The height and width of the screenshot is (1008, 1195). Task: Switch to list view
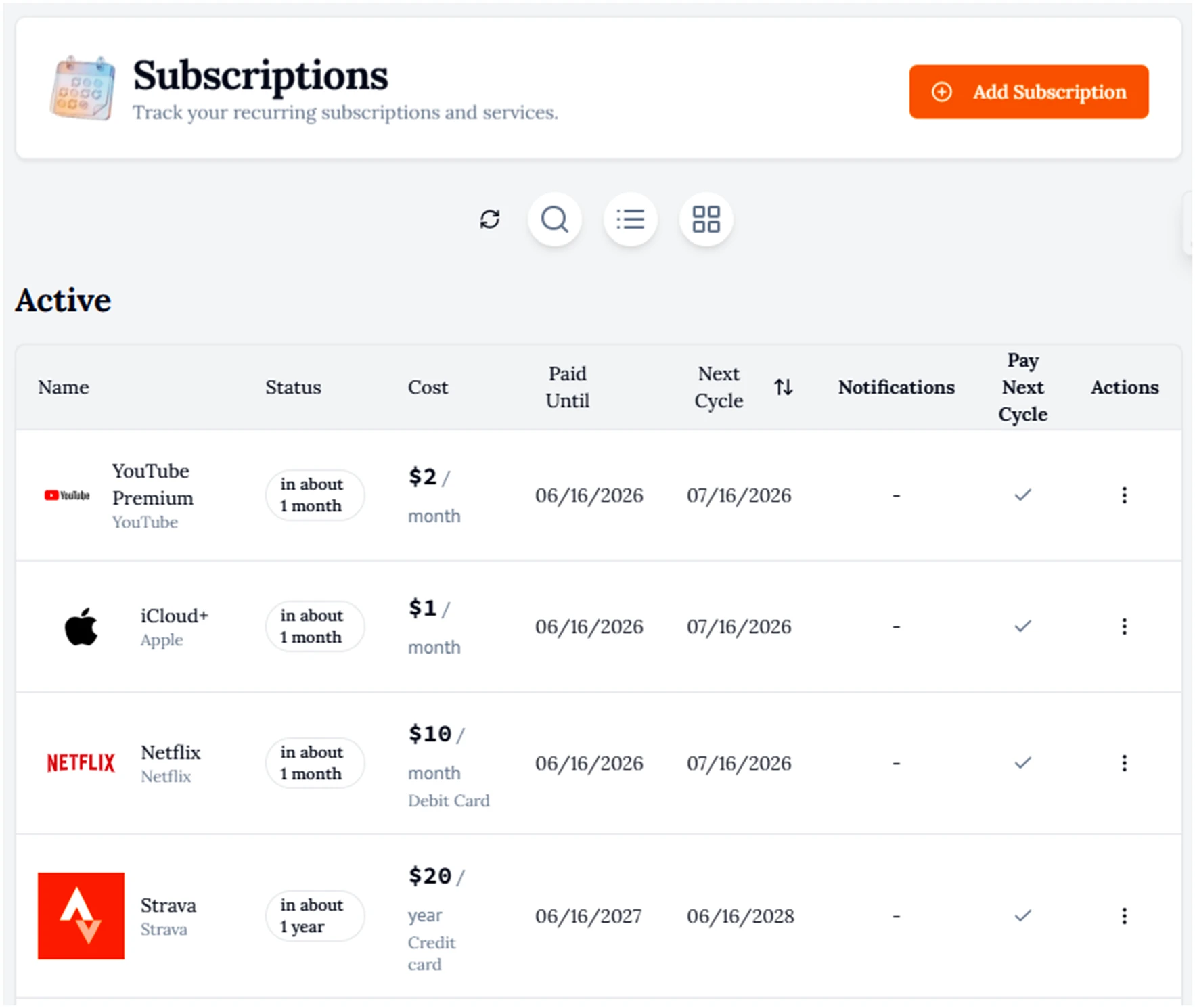tap(631, 219)
